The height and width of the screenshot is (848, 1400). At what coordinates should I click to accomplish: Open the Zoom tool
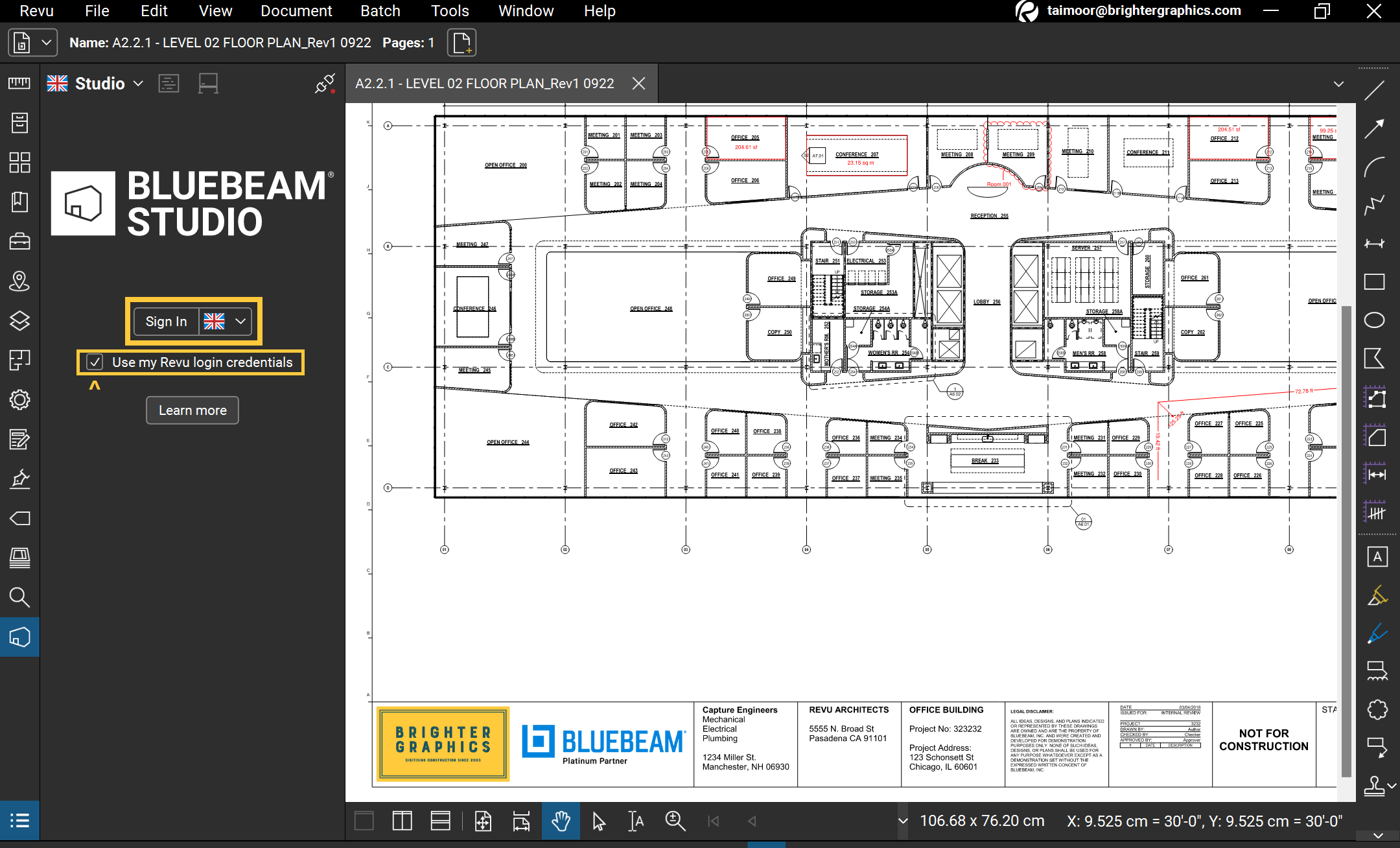tap(675, 821)
